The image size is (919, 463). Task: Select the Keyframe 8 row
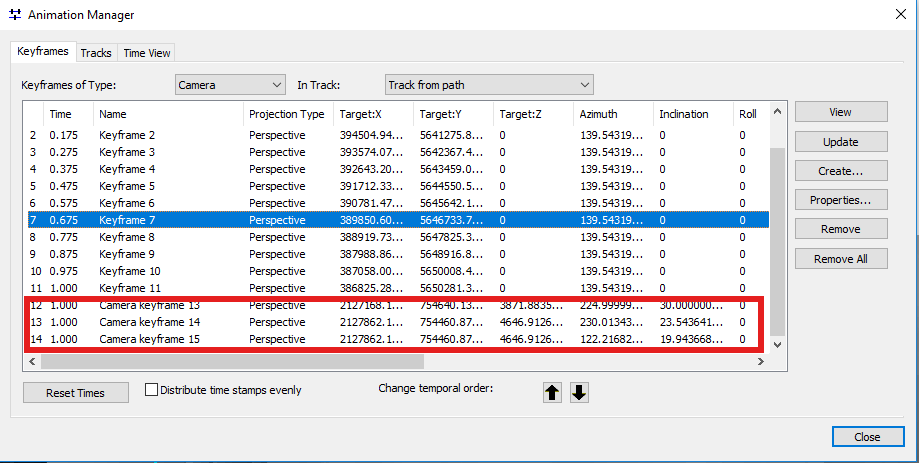[x=397, y=237]
